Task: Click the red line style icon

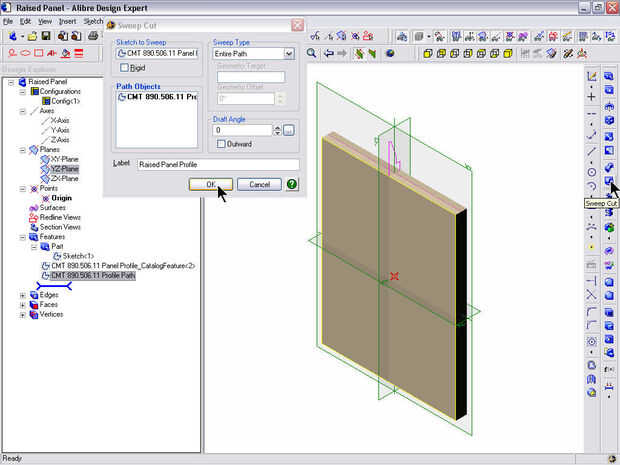Action: click(x=79, y=53)
